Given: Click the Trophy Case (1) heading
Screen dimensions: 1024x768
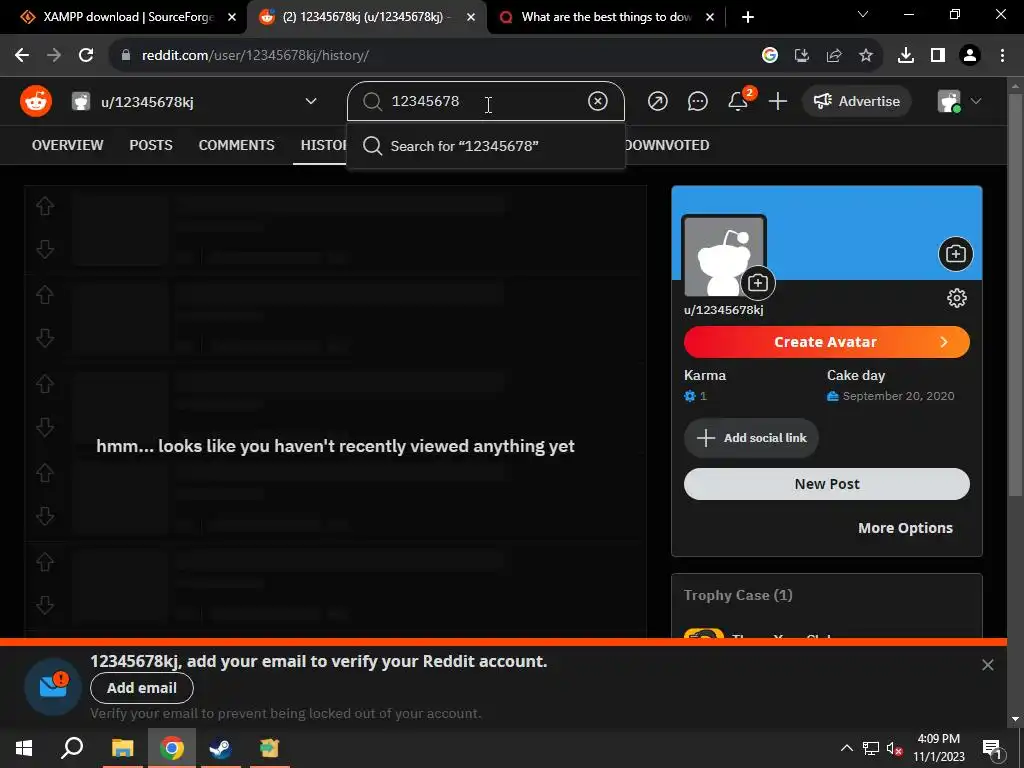Looking at the screenshot, I should [x=738, y=595].
